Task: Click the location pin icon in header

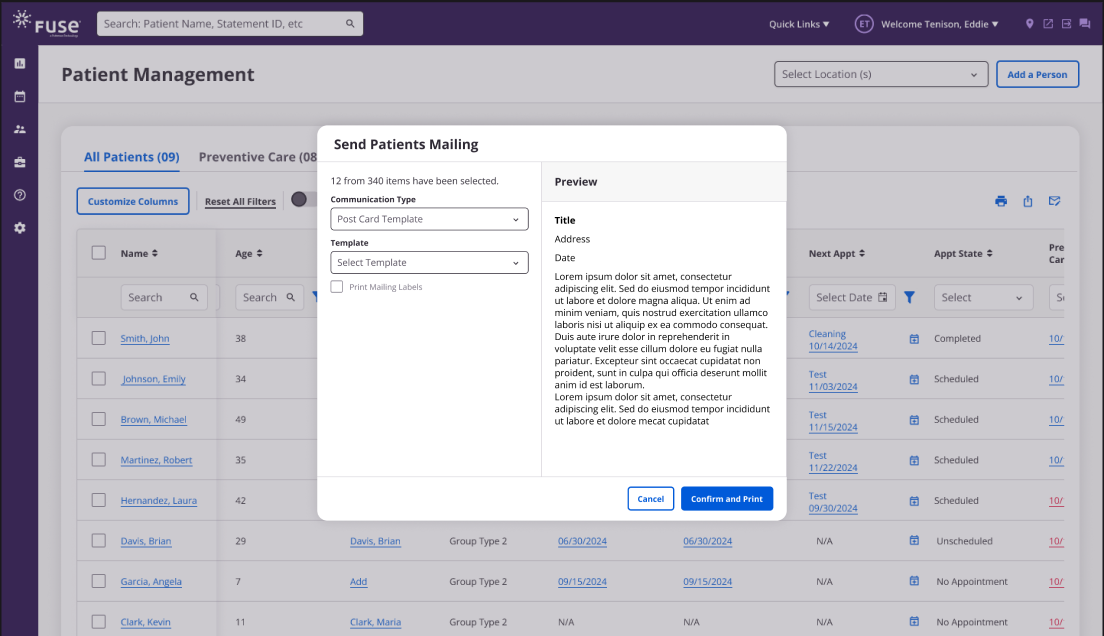Action: click(x=1030, y=24)
